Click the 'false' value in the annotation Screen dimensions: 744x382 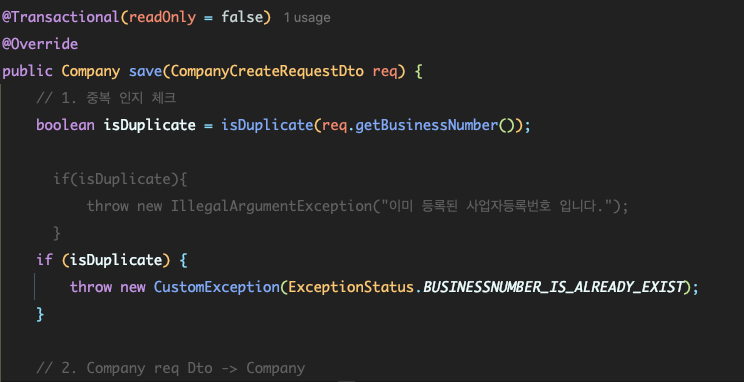click(242, 17)
